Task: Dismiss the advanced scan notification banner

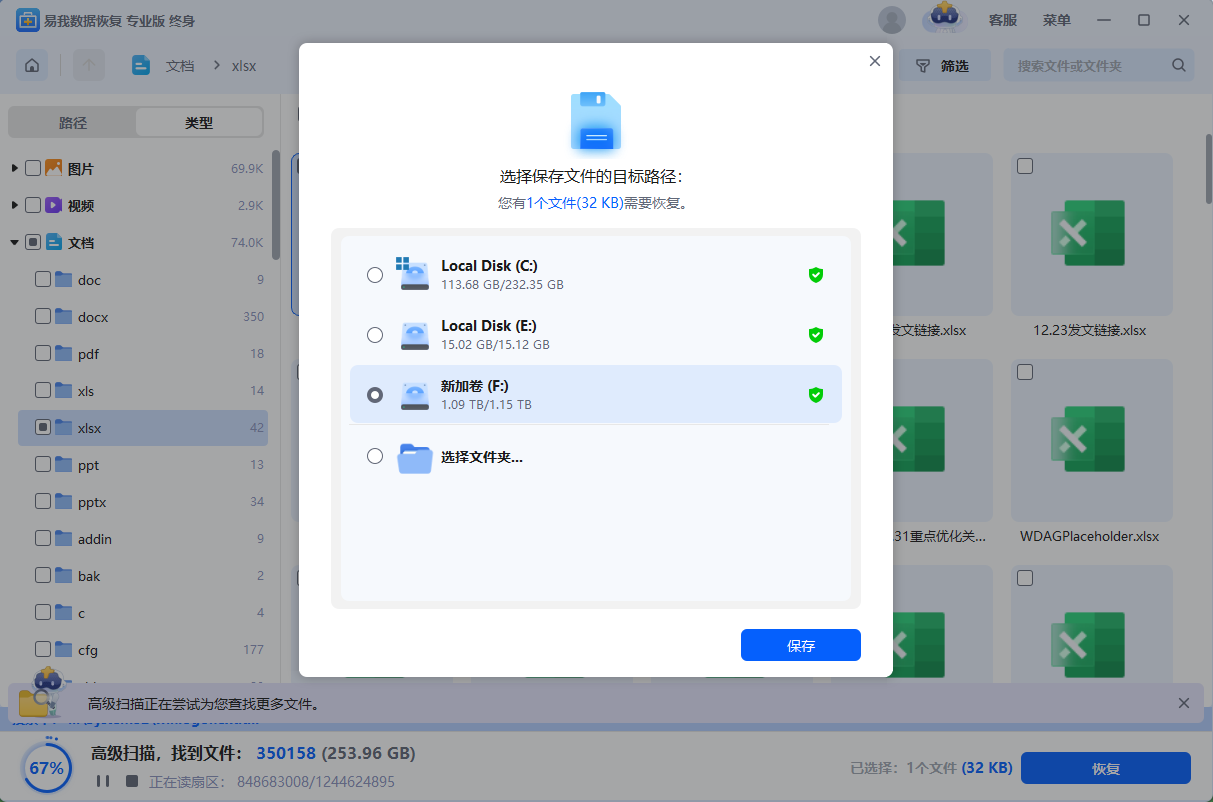Action: coord(1184,703)
